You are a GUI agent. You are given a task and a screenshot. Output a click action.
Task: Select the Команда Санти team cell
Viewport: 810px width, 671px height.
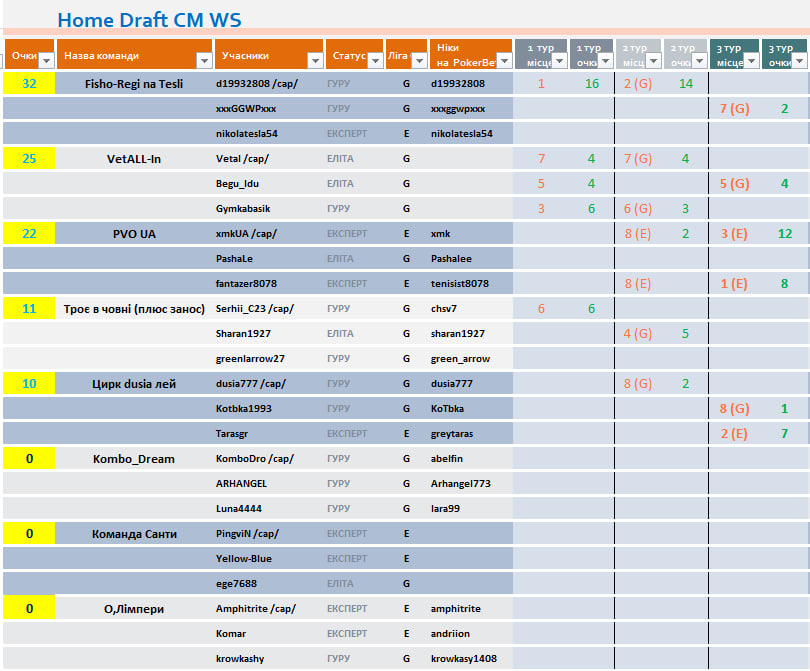pyautogui.click(x=133, y=534)
